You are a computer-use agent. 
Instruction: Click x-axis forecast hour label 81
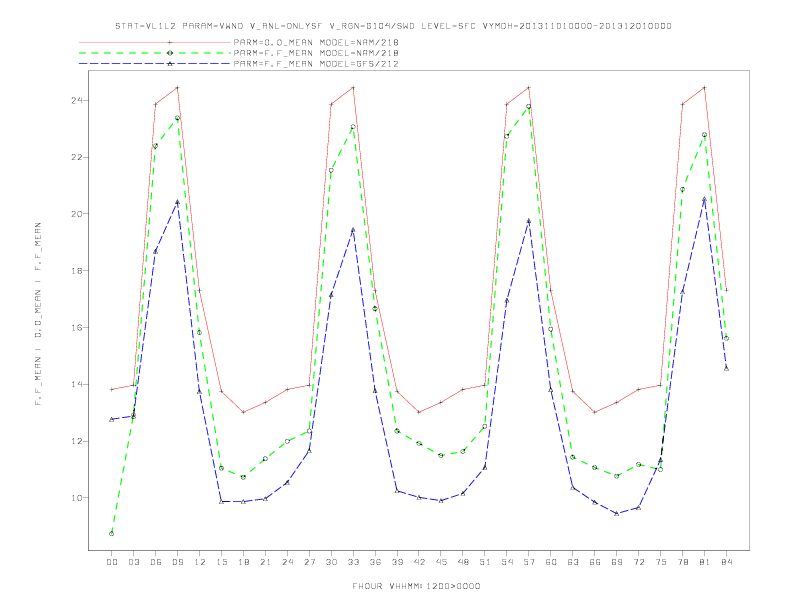click(x=705, y=562)
